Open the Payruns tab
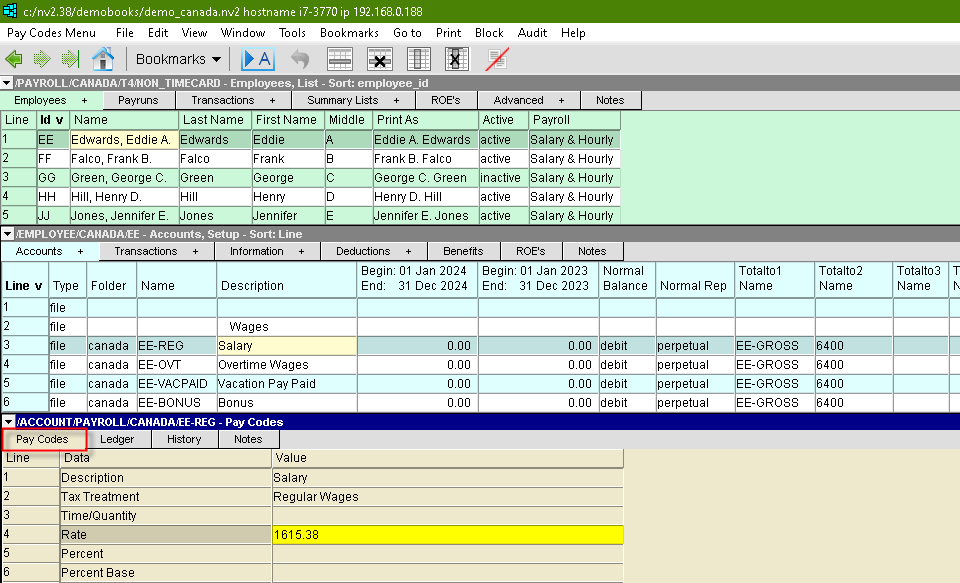The image size is (960, 583). point(138,100)
